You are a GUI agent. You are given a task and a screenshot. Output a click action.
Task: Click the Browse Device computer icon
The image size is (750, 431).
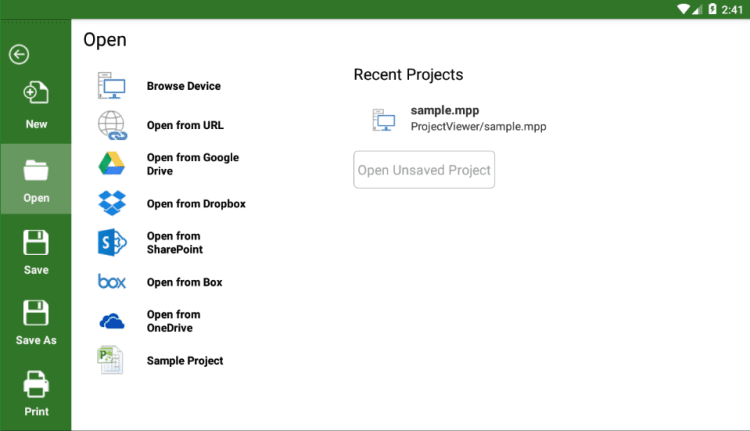(111, 86)
